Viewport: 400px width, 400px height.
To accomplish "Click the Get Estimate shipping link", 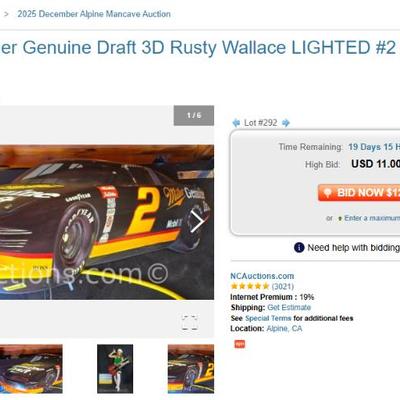I will 289,307.
